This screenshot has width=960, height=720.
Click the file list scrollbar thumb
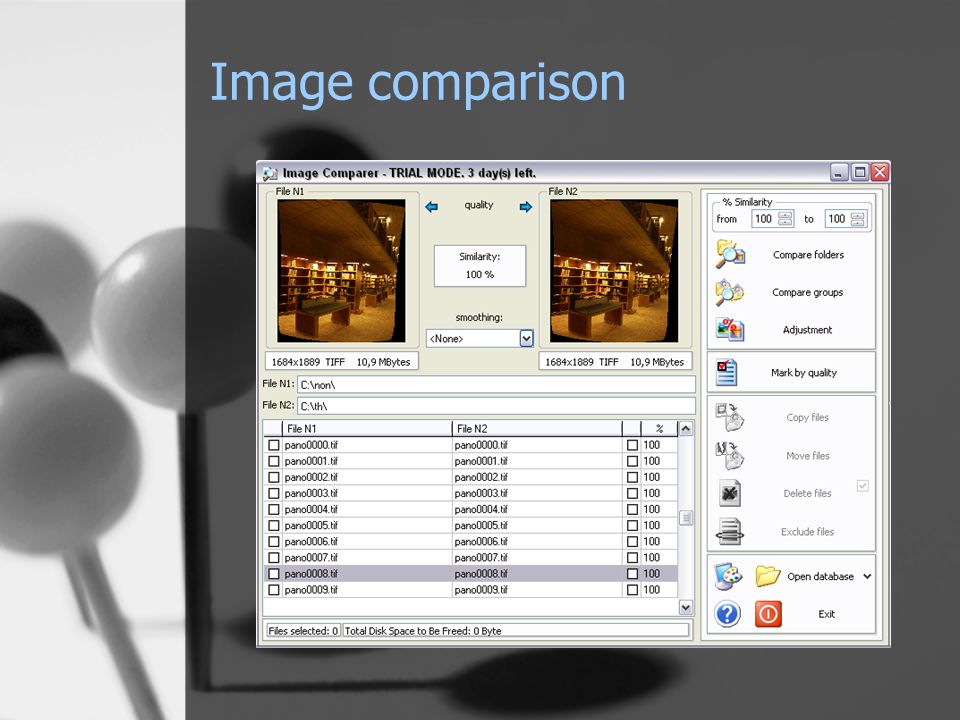tap(686, 518)
